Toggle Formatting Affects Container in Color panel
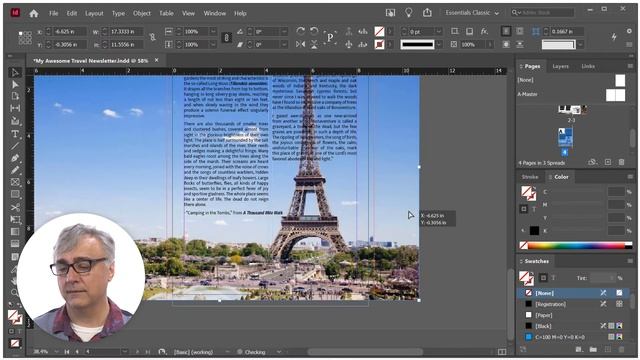 pyautogui.click(x=524, y=209)
